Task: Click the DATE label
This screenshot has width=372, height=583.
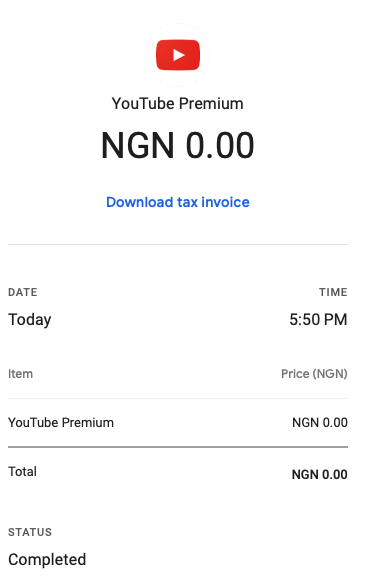Action: (x=23, y=292)
